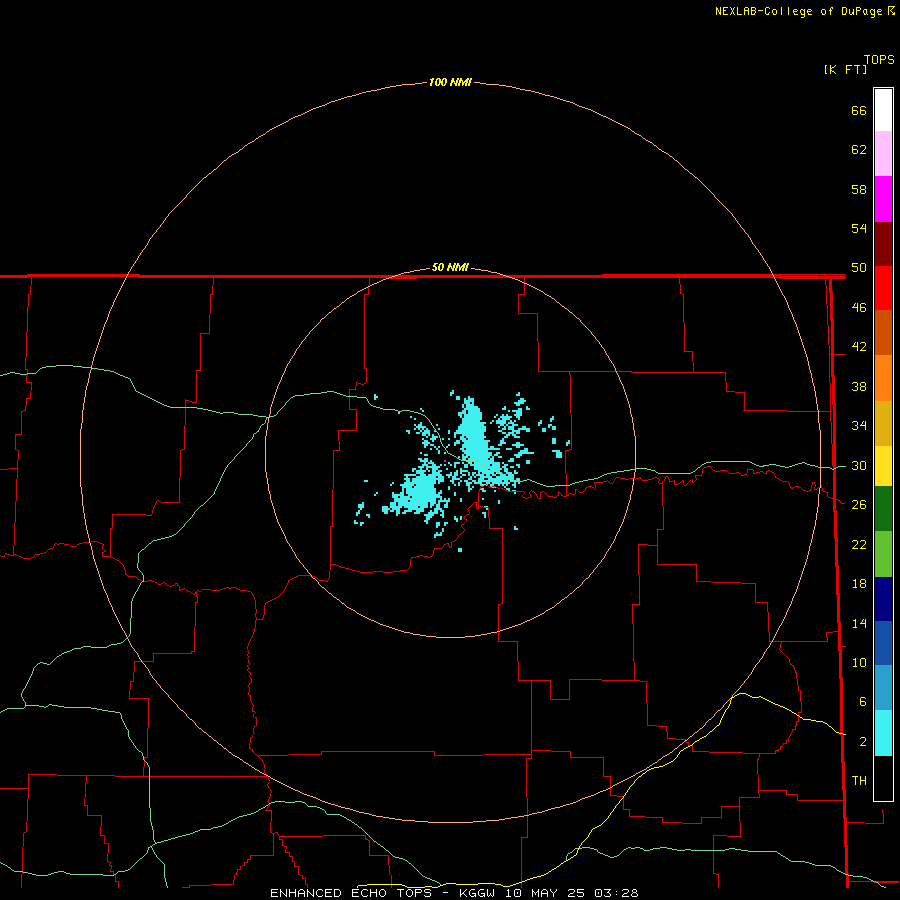Click the 'TOPS' legend title

point(879,60)
